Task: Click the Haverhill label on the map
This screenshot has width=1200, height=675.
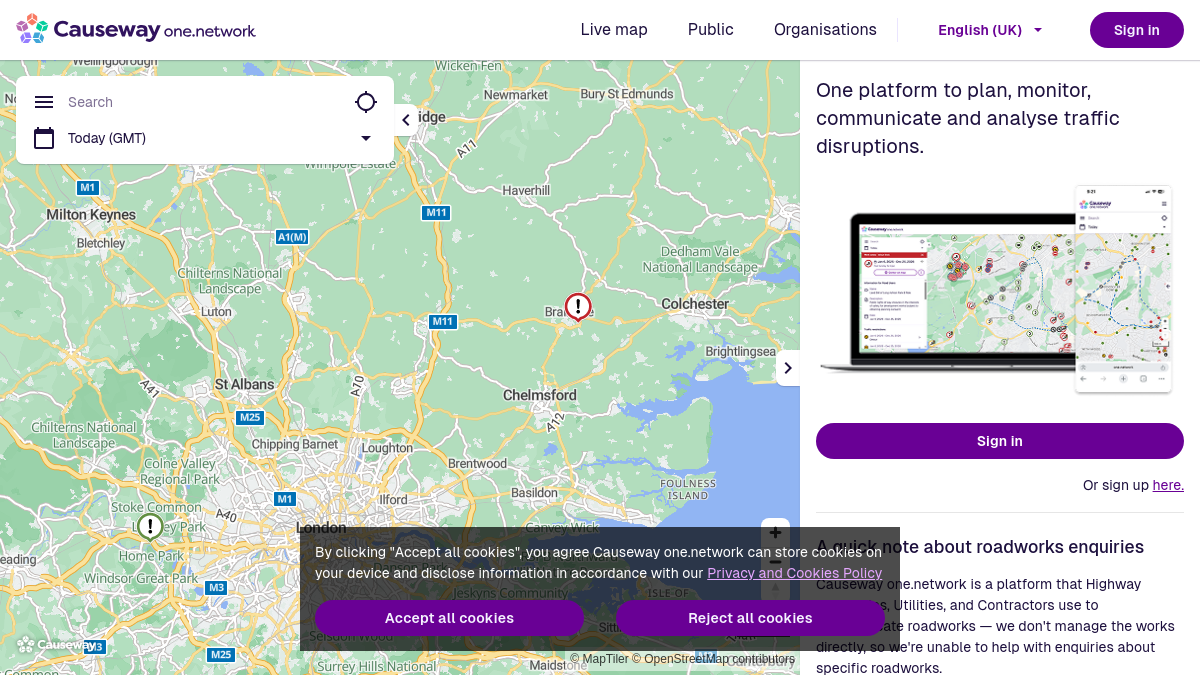Action: [526, 190]
